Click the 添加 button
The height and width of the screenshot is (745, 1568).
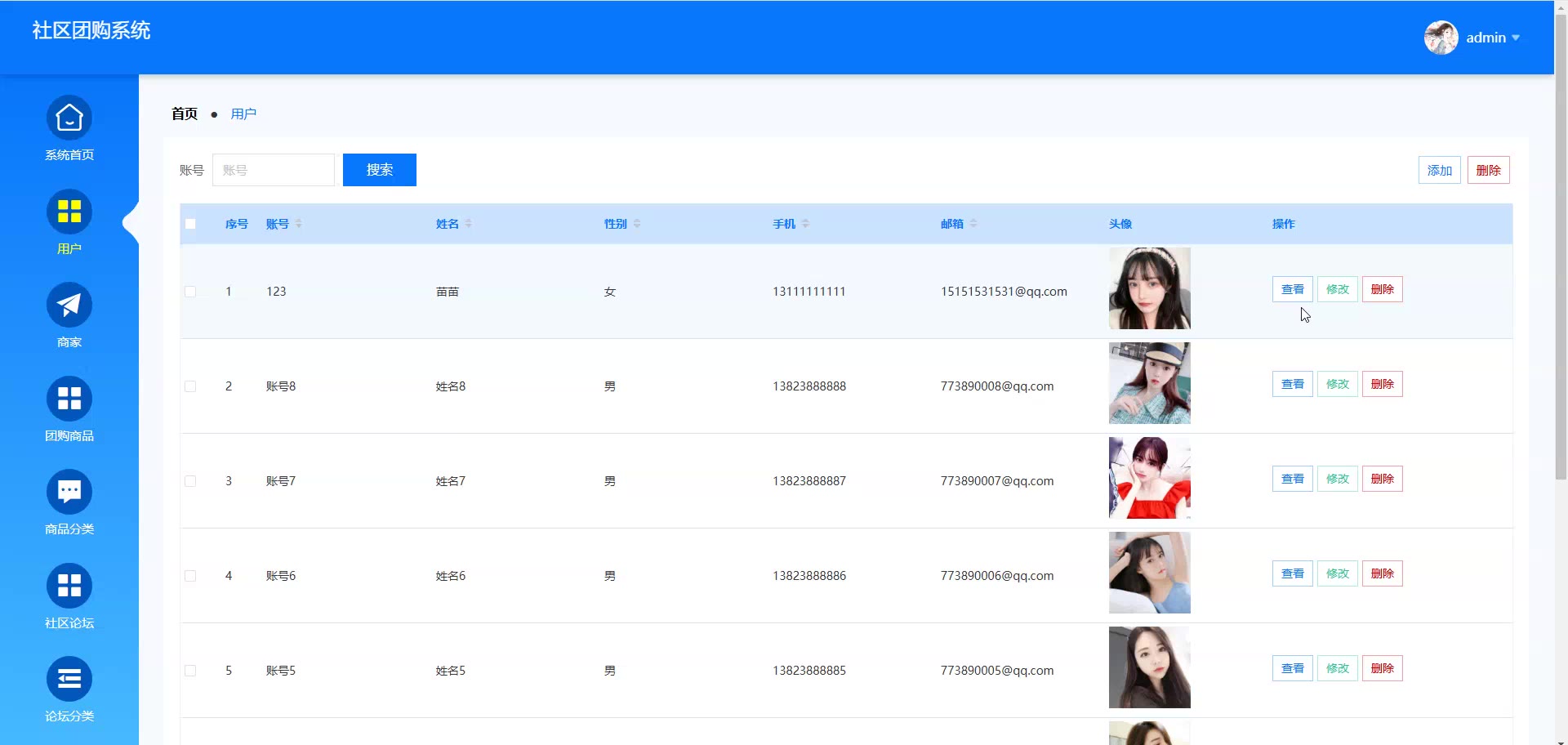click(x=1439, y=171)
